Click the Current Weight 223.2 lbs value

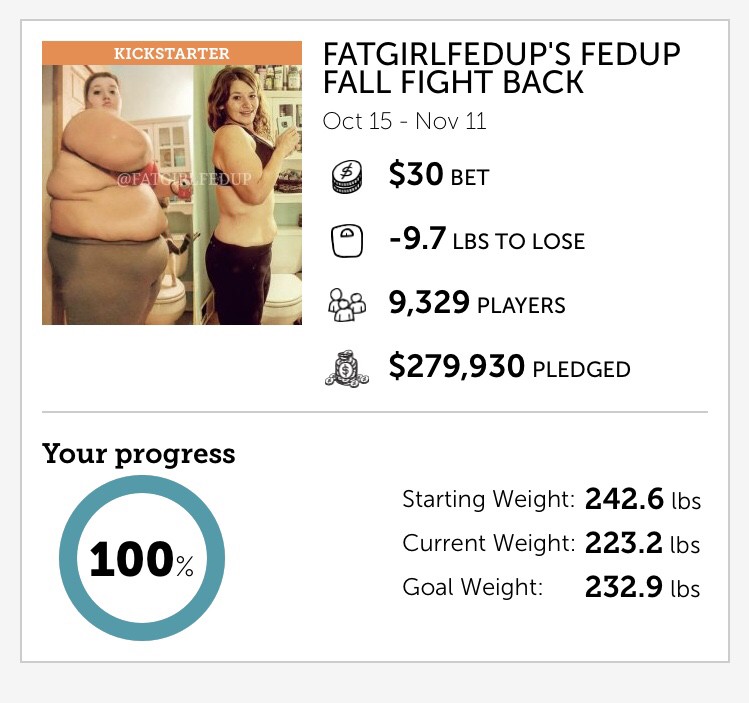pyautogui.click(x=642, y=543)
